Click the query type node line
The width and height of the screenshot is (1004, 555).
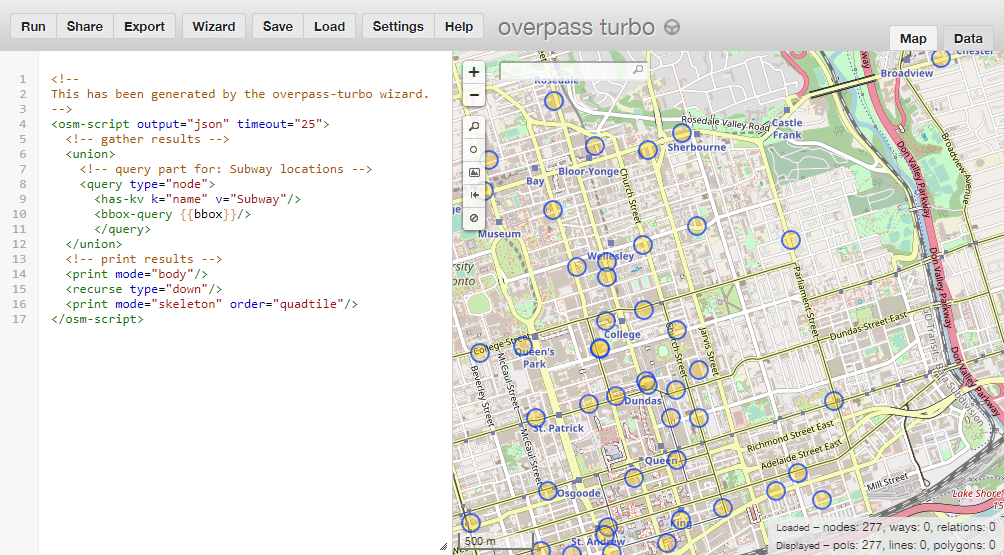point(147,184)
